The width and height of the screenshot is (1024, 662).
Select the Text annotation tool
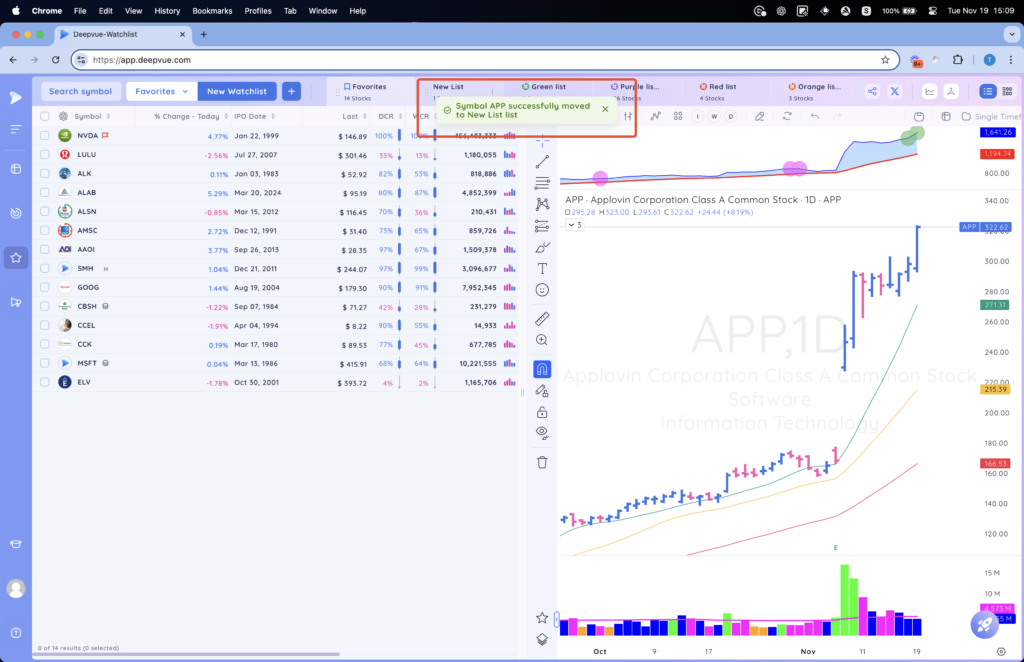[x=542, y=268]
